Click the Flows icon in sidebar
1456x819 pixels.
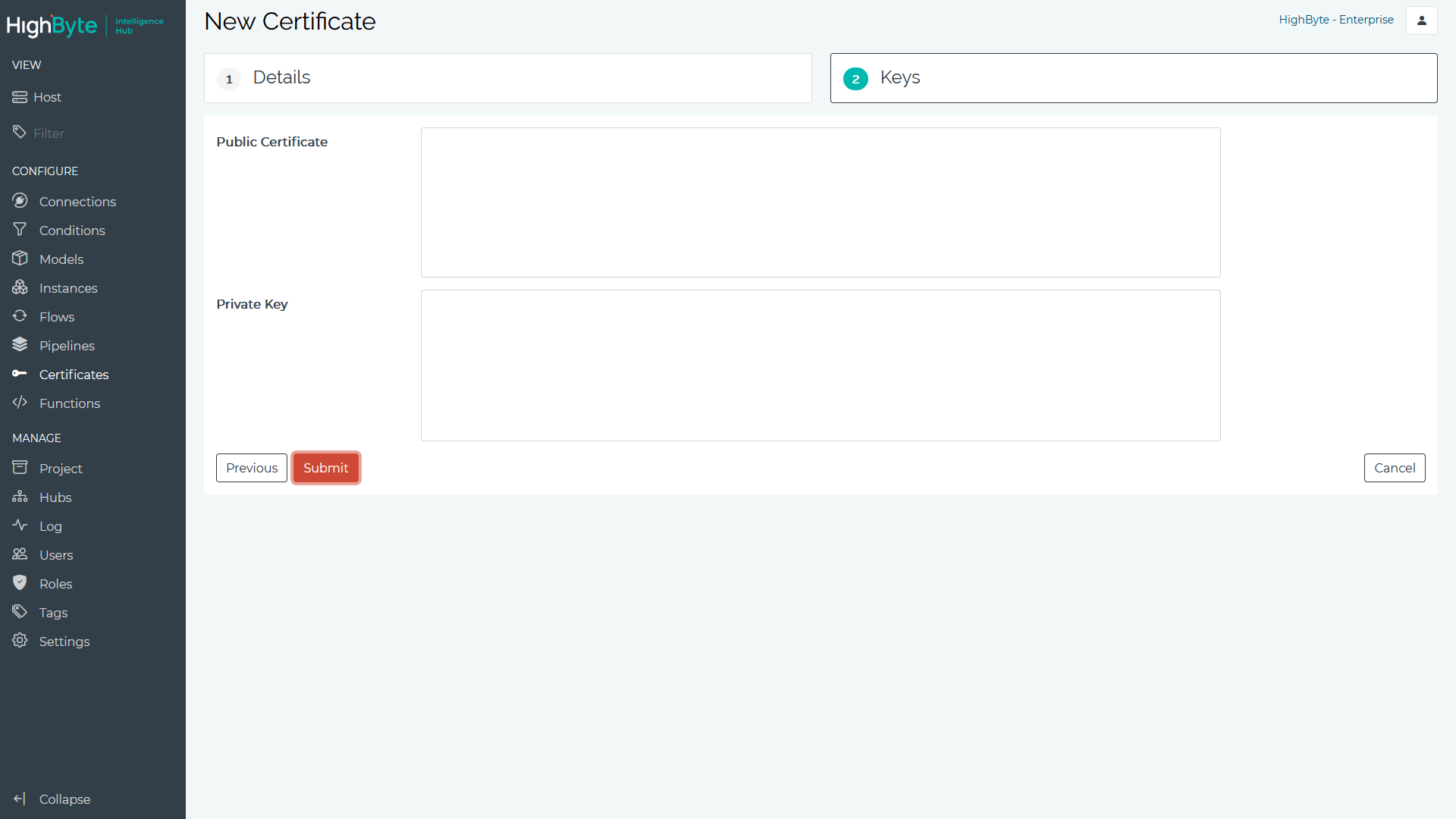20,316
